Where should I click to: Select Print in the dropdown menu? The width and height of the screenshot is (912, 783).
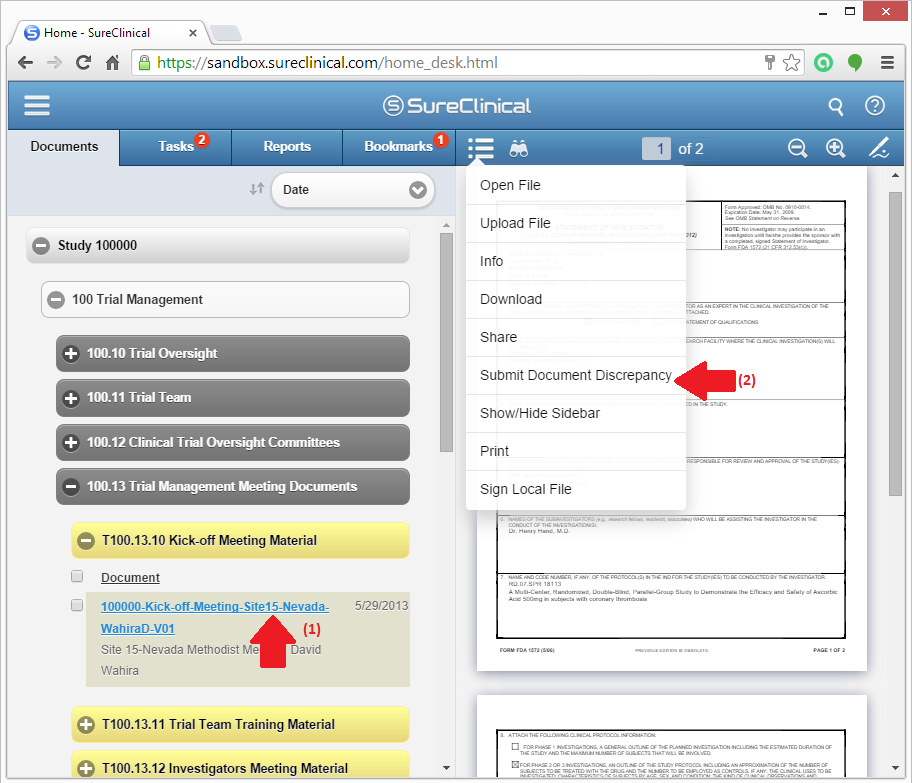pyautogui.click(x=576, y=451)
